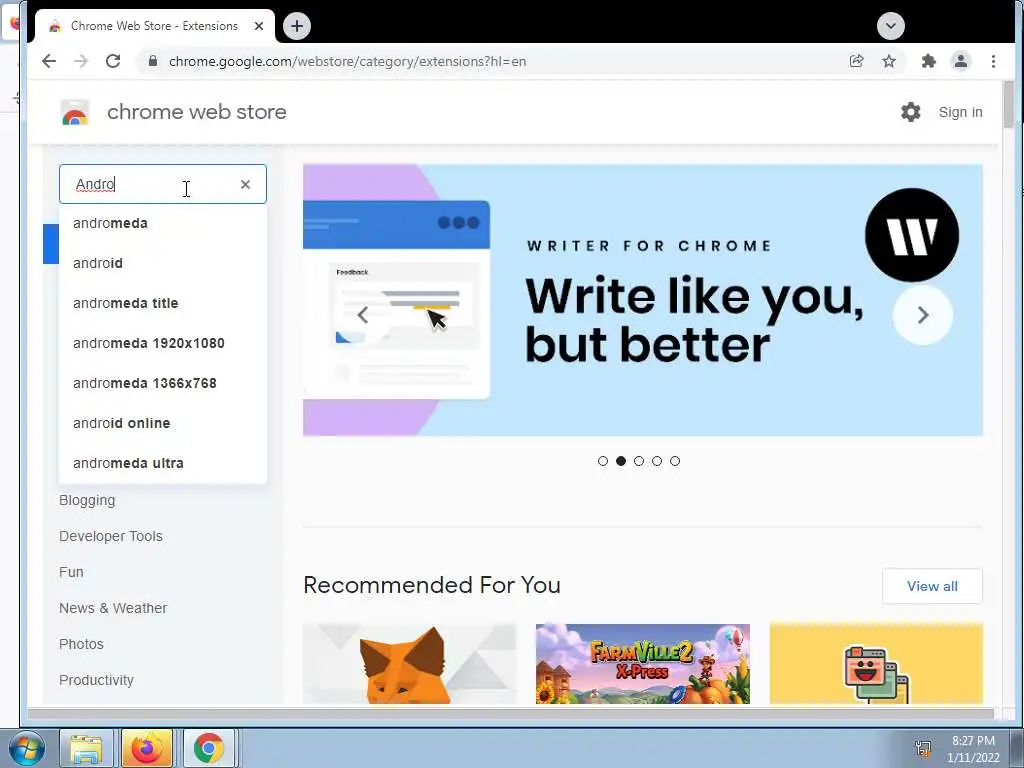Open the Extensions puzzle icon
The height and width of the screenshot is (768, 1024).
tap(928, 61)
